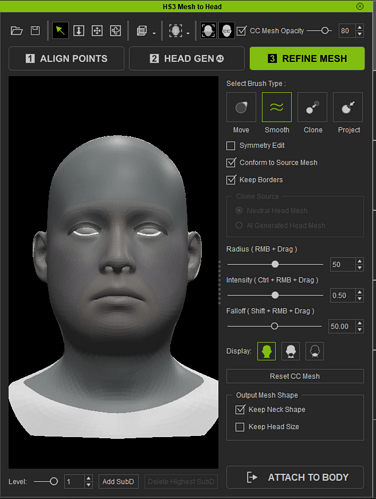Uncheck Conform to Source Mesh
This screenshot has width=376, height=499.
(230, 163)
